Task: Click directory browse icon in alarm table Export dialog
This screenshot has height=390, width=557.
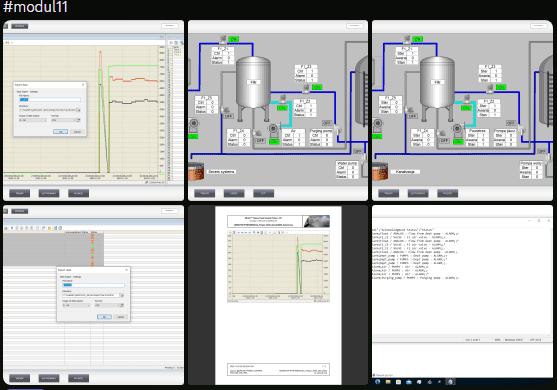Action: click(x=122, y=295)
